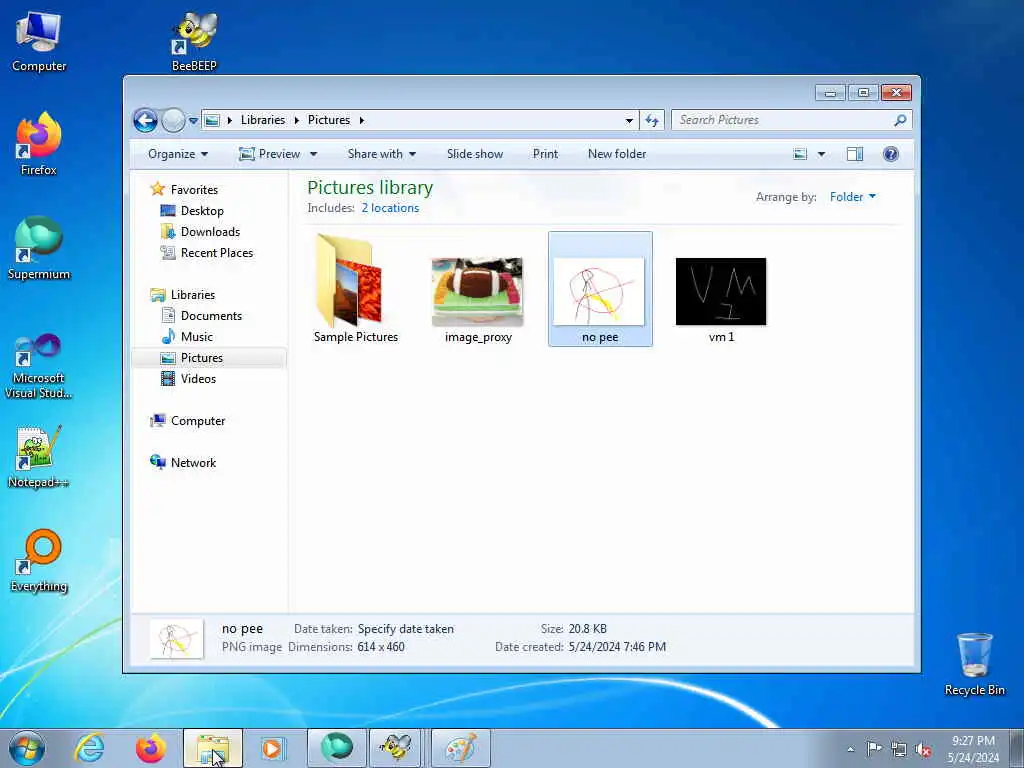The width and height of the screenshot is (1024, 768).
Task: Create a New folder
Action: coord(616,154)
